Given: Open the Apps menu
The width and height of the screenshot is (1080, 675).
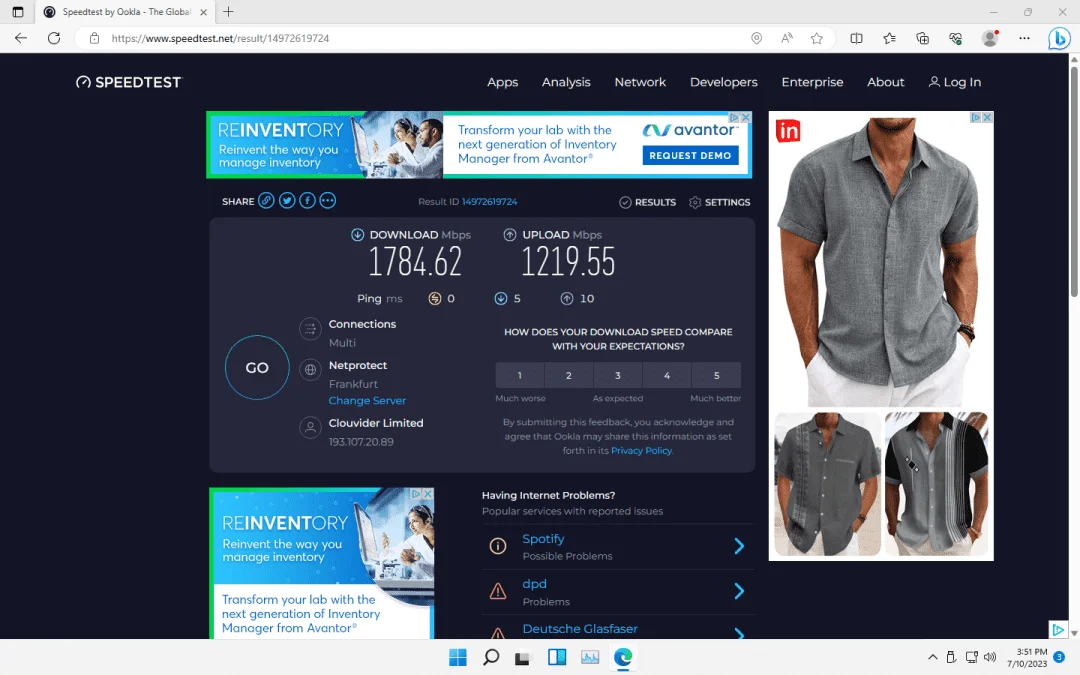Looking at the screenshot, I should point(502,82).
